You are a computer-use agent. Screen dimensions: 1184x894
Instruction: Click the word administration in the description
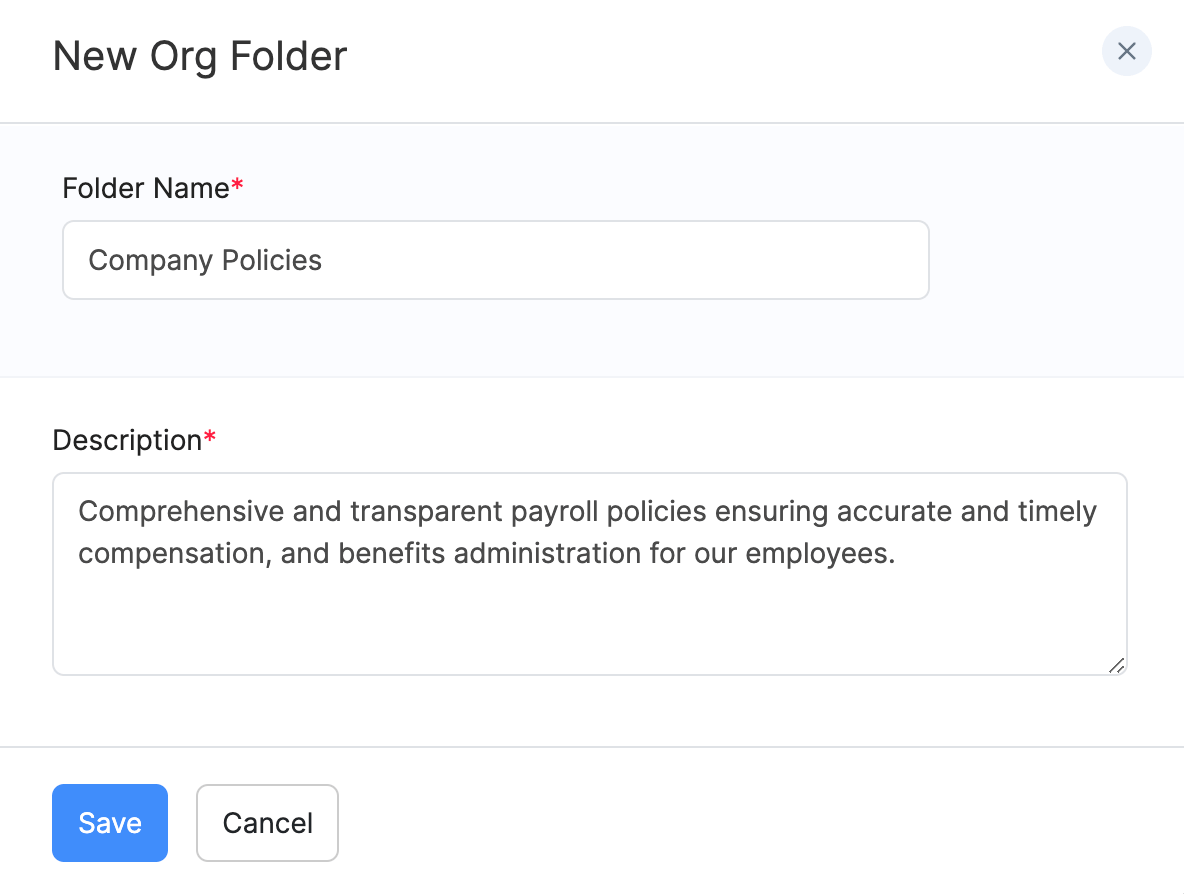click(548, 553)
